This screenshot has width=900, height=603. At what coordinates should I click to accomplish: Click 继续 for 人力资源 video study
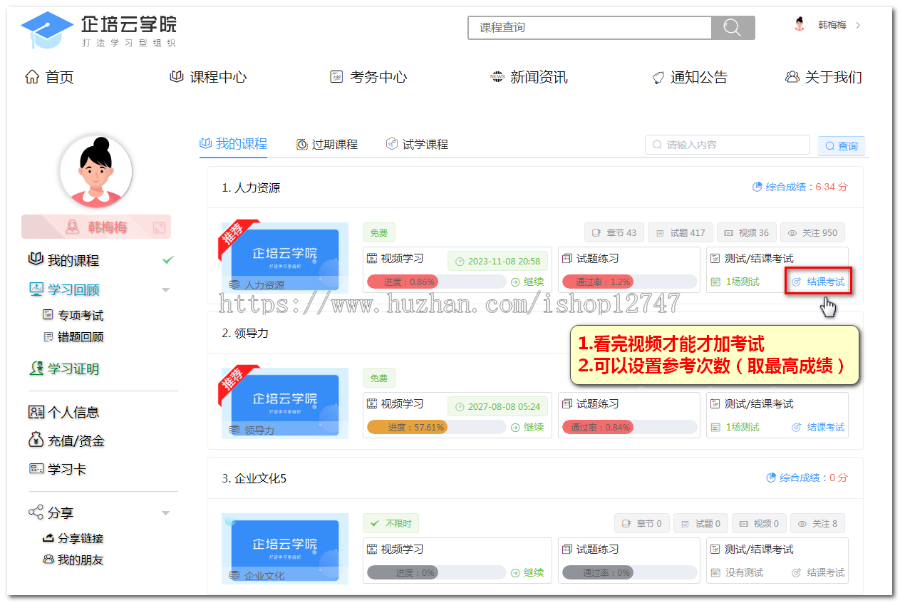pyautogui.click(x=528, y=282)
